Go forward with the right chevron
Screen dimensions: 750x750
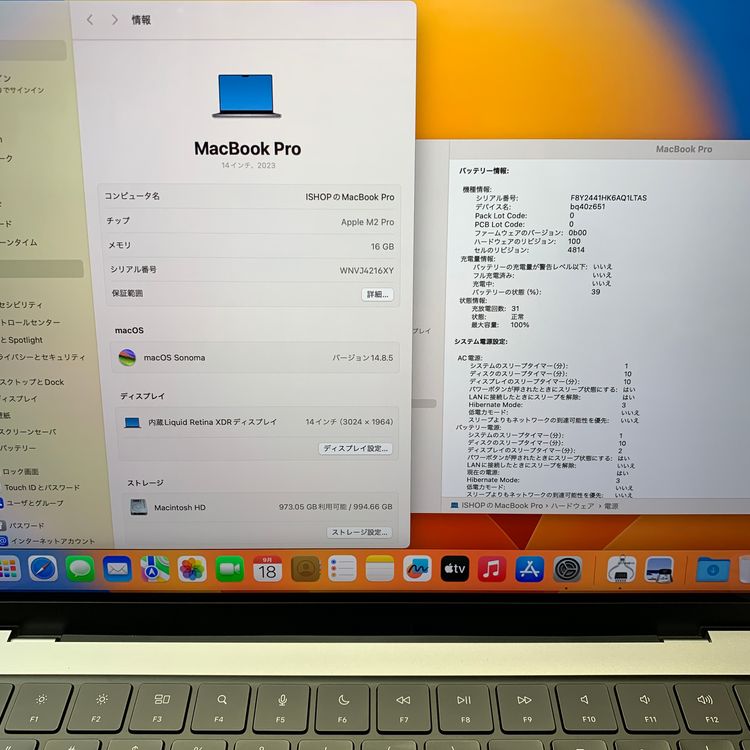[x=114, y=20]
